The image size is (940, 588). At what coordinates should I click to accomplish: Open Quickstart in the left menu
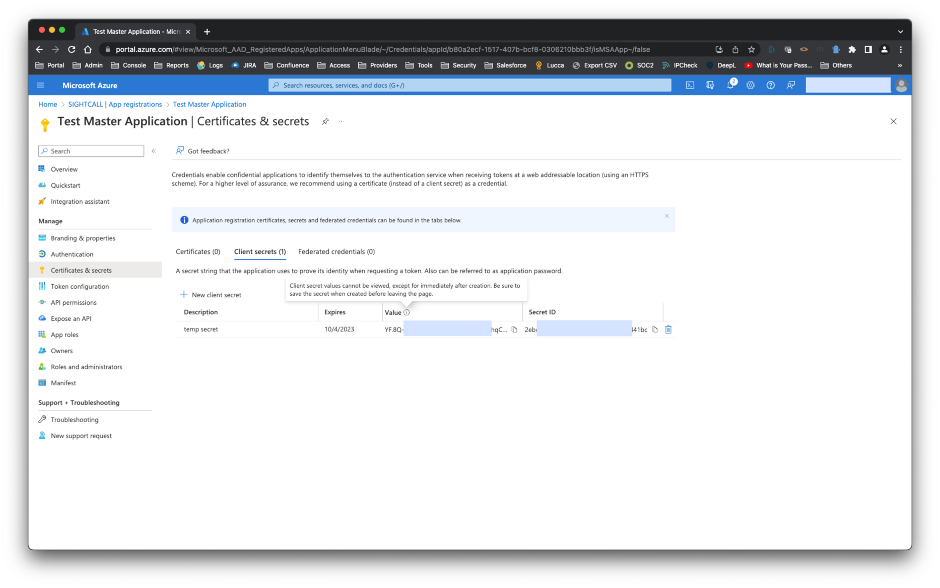coord(65,185)
